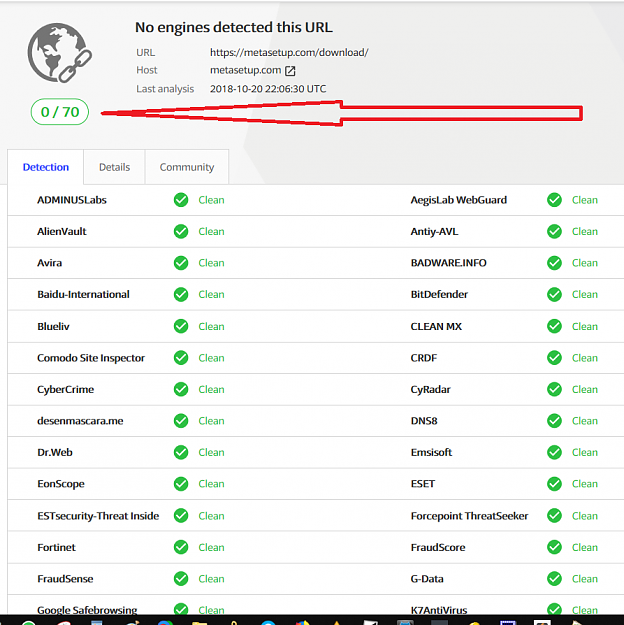Click the AlienVault engine name
Screen dimensions: 624x625
pyautogui.click(x=62, y=232)
